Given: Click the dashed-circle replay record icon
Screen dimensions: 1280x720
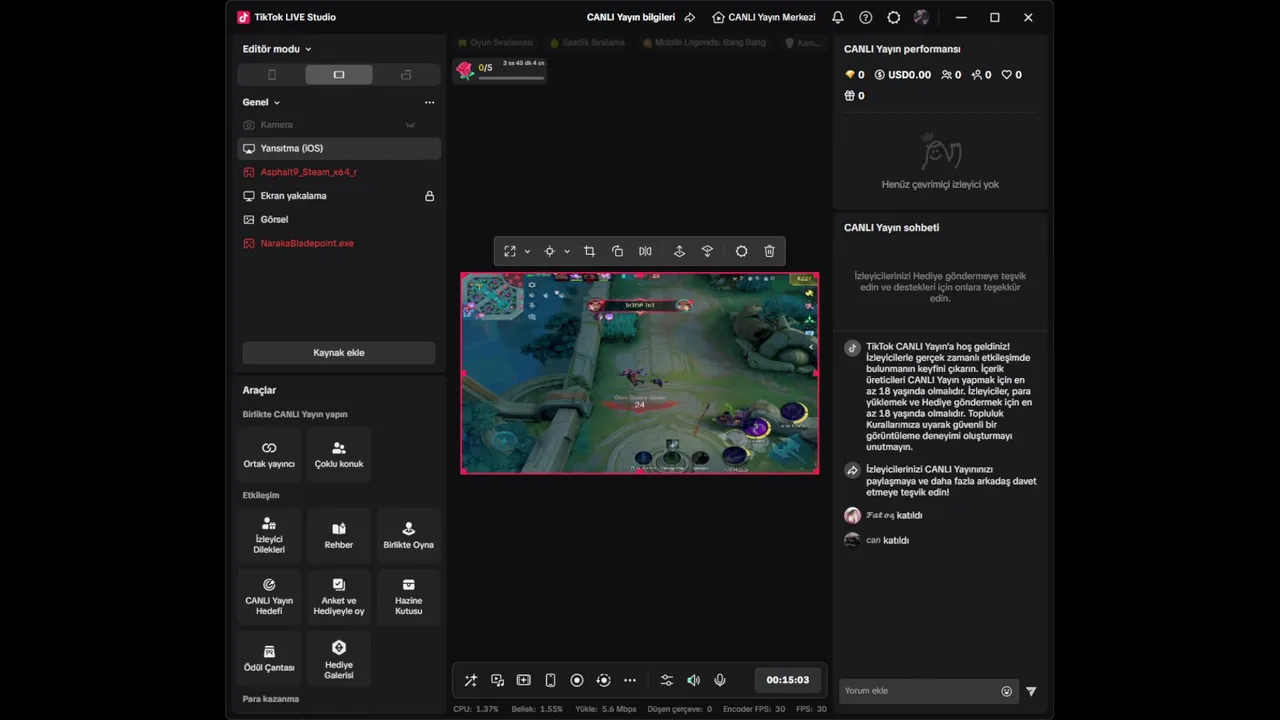Looking at the screenshot, I should pos(603,680).
